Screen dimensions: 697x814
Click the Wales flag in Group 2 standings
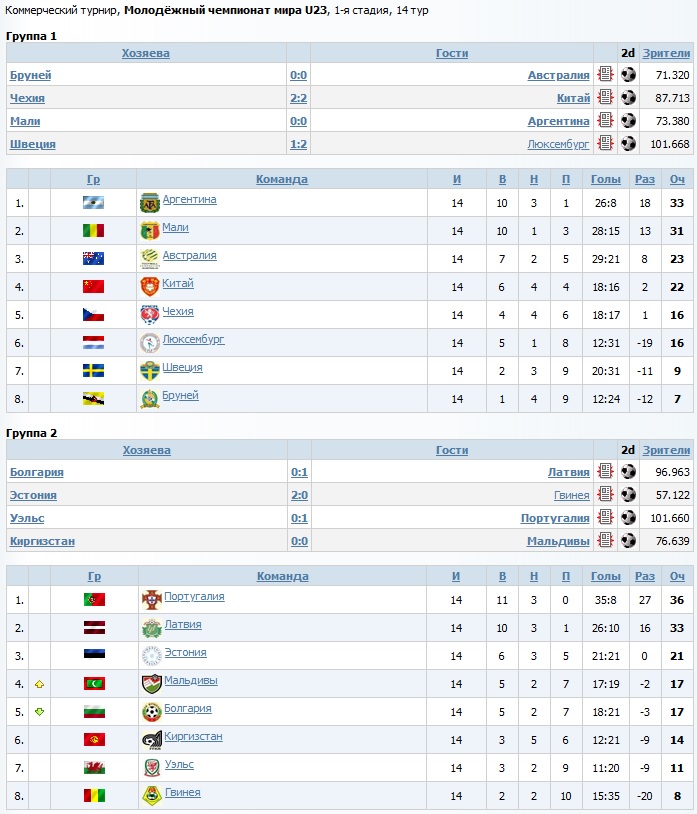[x=94, y=768]
